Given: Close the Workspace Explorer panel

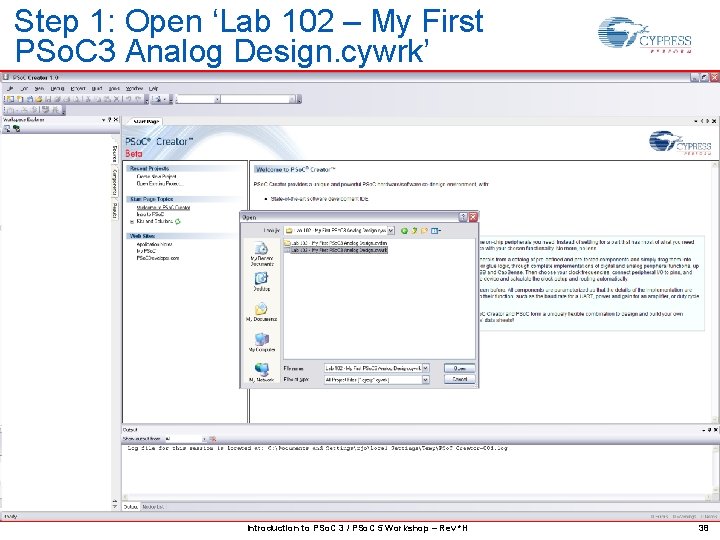Looking at the screenshot, I should point(116,120).
